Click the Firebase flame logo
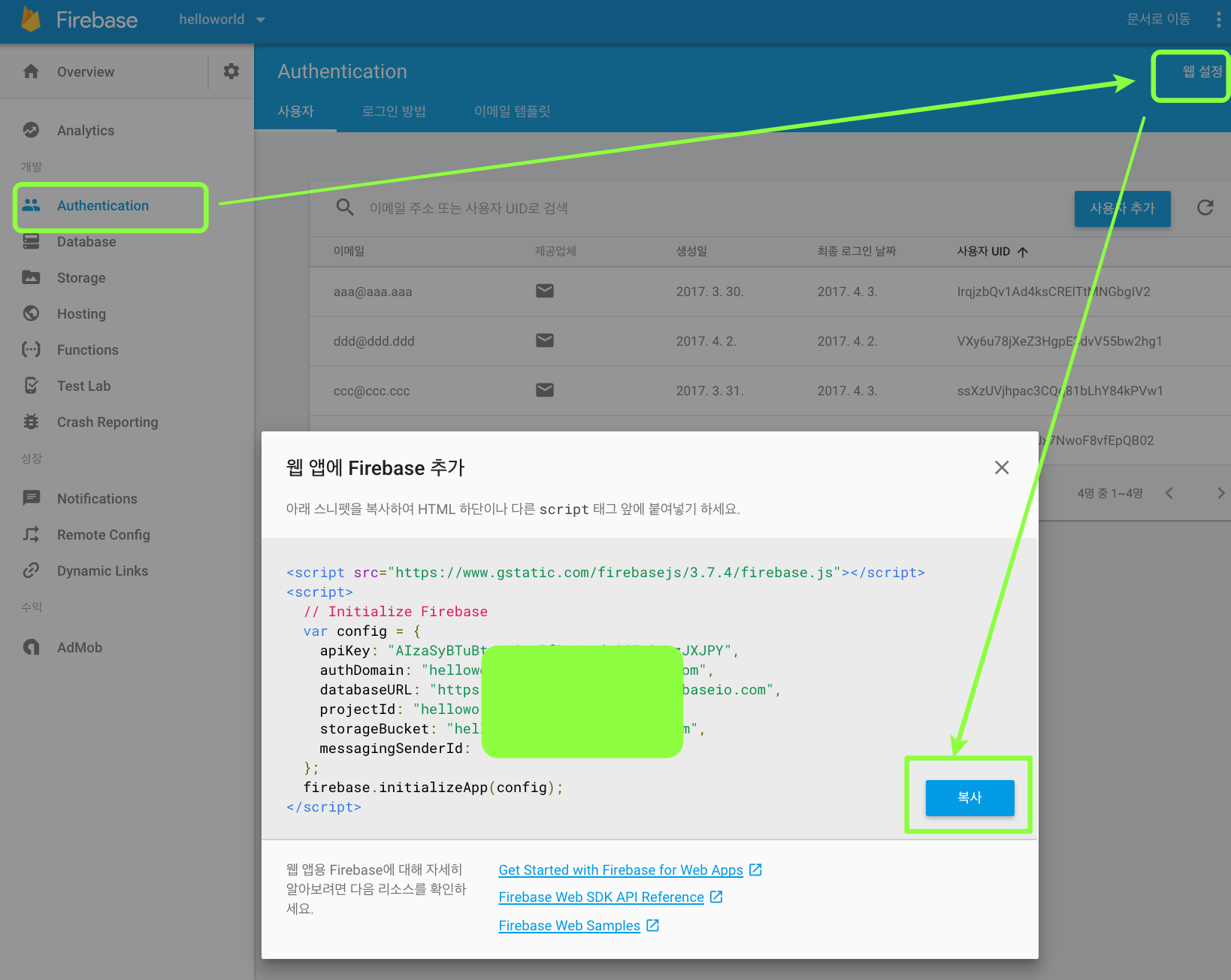 point(31,19)
